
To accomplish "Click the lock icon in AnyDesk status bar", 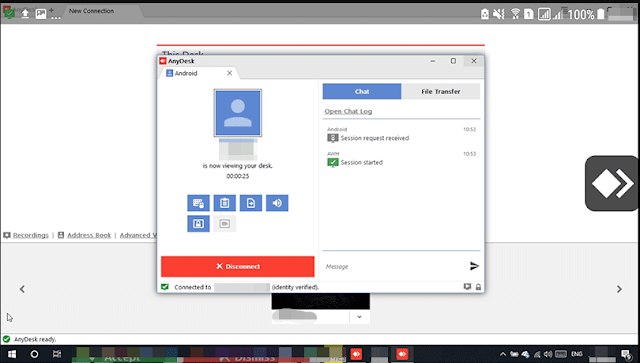I will click(x=478, y=287).
